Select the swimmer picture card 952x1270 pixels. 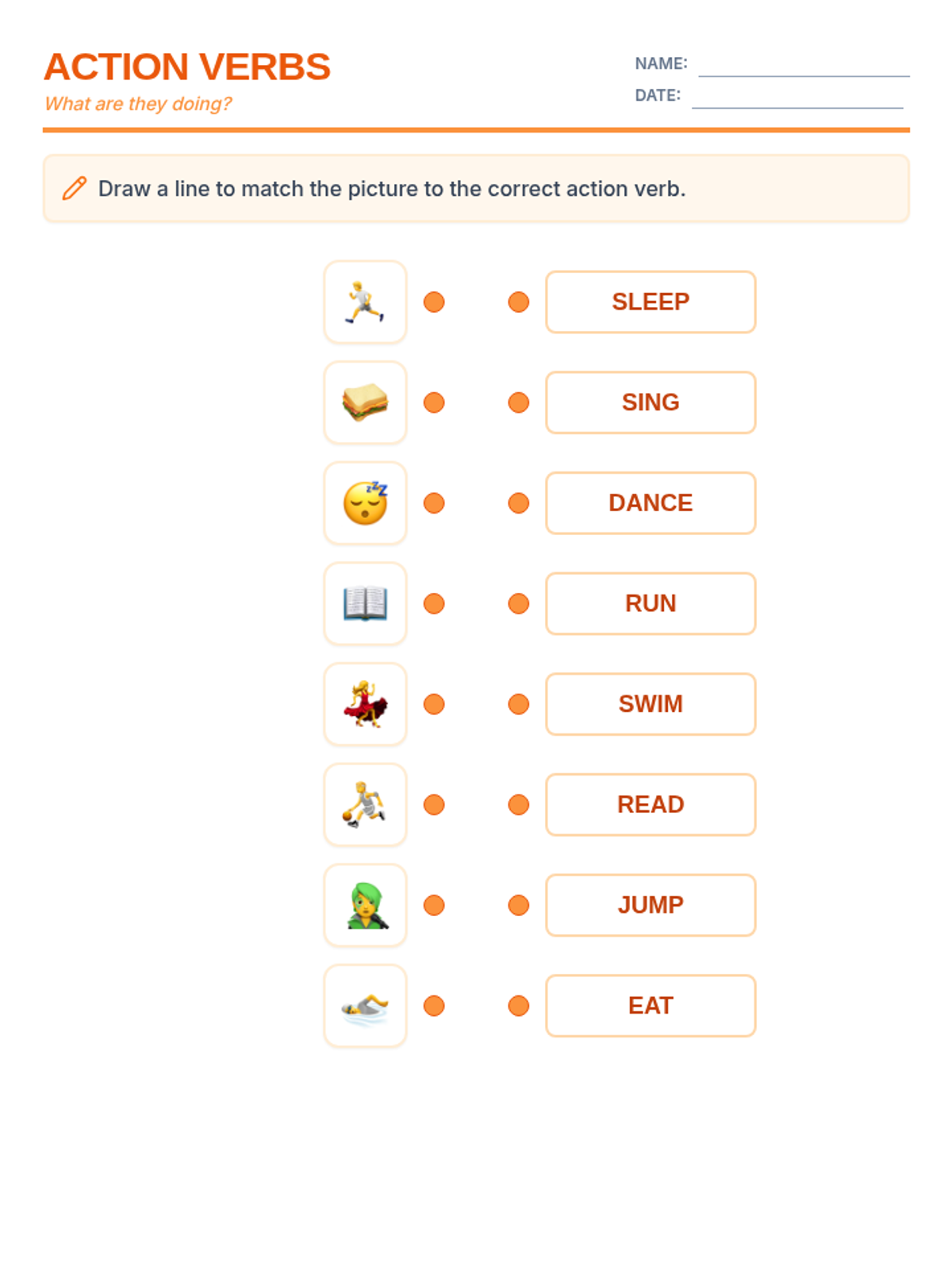point(365,1006)
